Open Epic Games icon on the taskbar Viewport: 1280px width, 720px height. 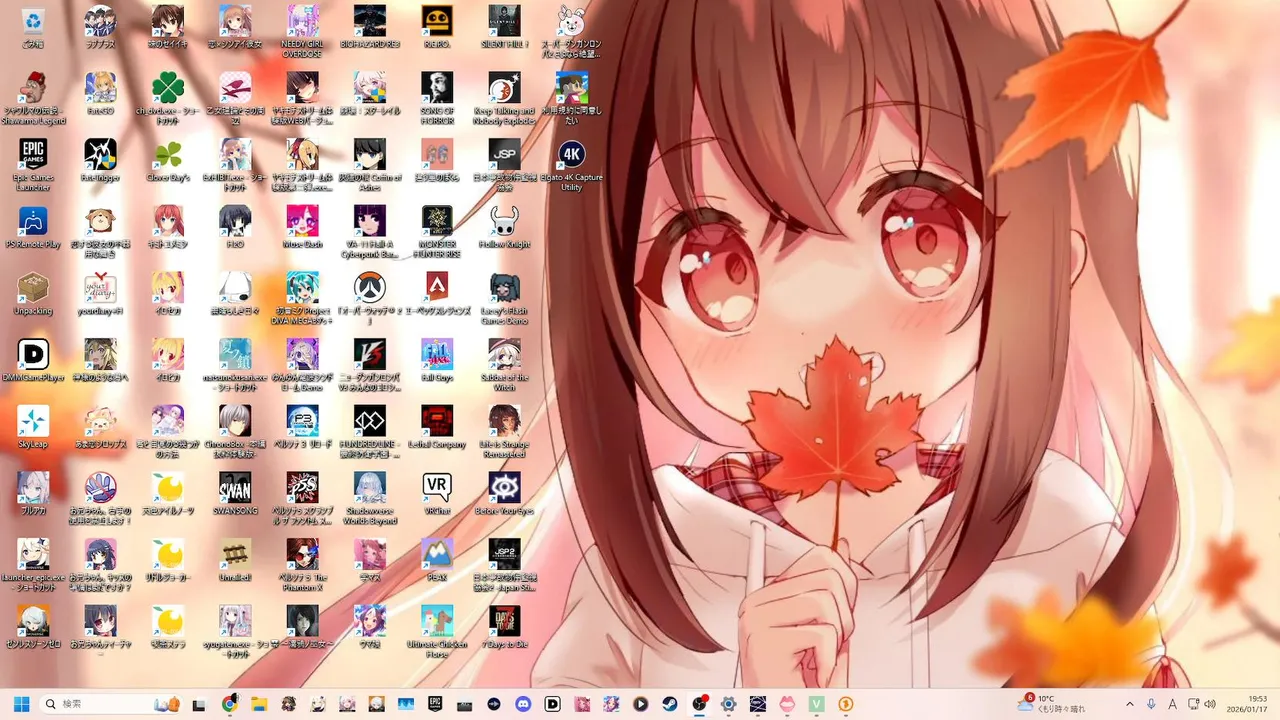[435, 704]
